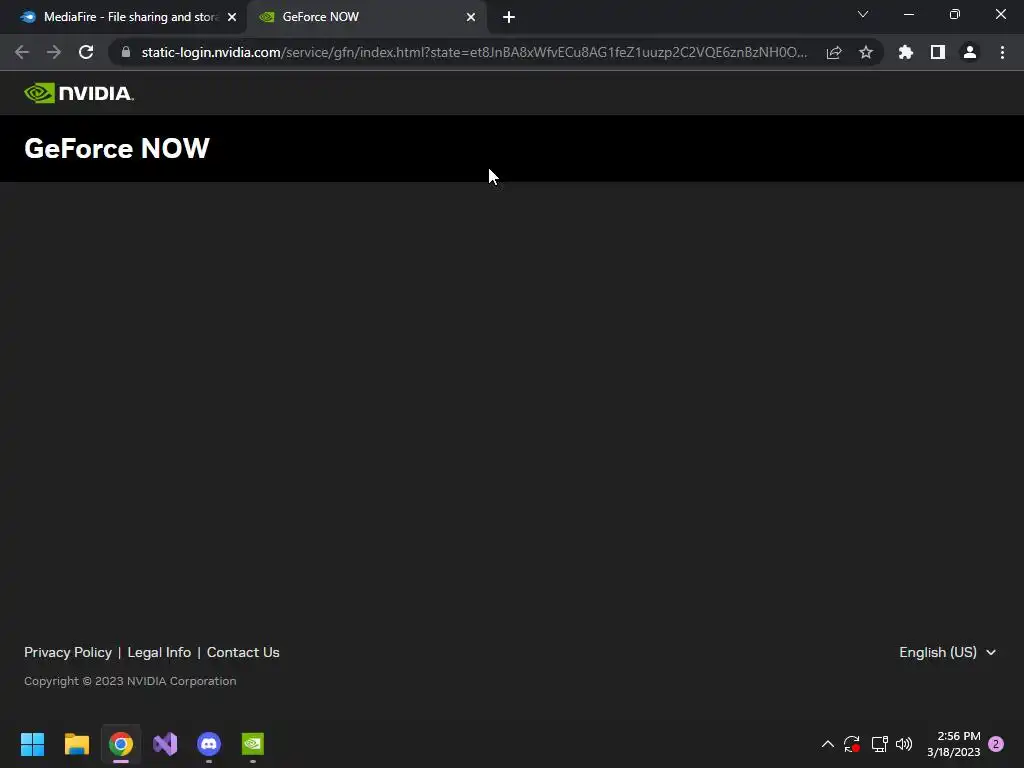
Task: Show hidden system tray icons
Action: click(x=827, y=744)
